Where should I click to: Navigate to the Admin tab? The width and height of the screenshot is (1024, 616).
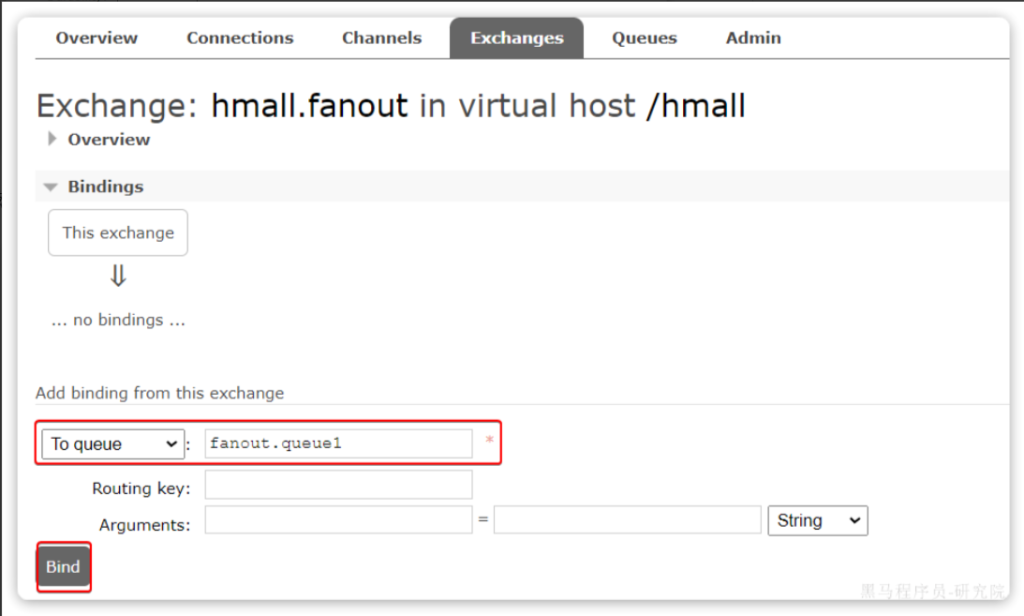pyautogui.click(x=753, y=38)
